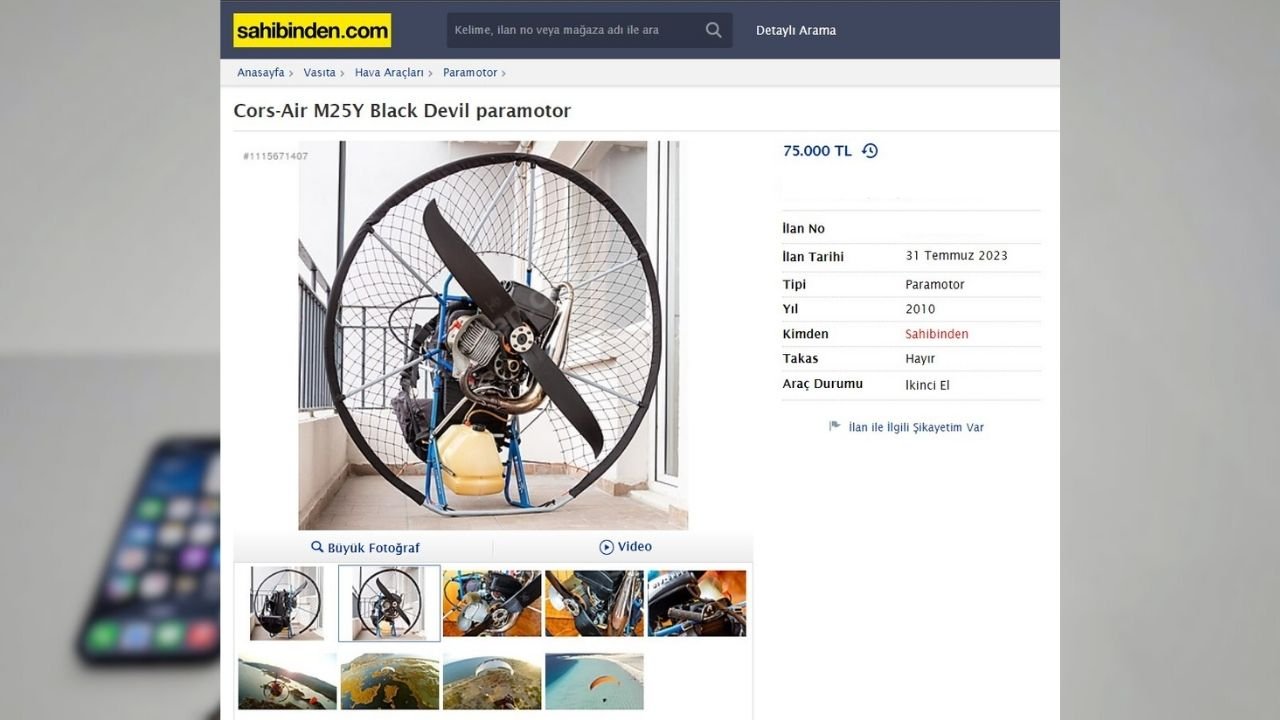Go to Anasayfa breadcrumb
This screenshot has width=1280, height=720.
pyautogui.click(x=260, y=73)
